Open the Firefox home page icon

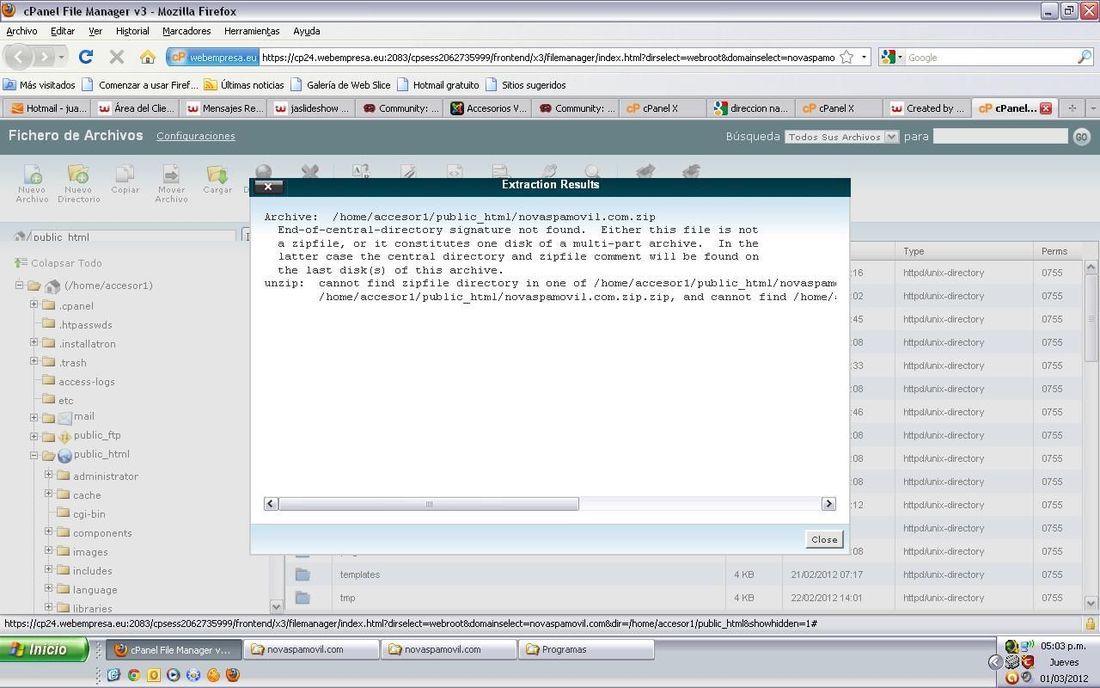pyautogui.click(x=147, y=57)
